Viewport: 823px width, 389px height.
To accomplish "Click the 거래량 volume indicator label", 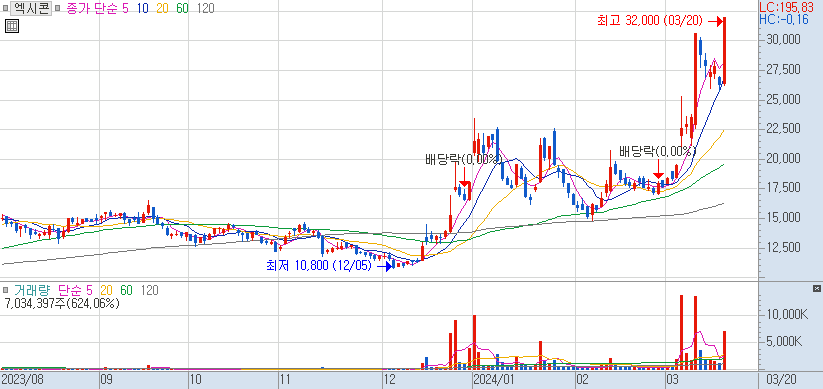I will [x=33, y=290].
